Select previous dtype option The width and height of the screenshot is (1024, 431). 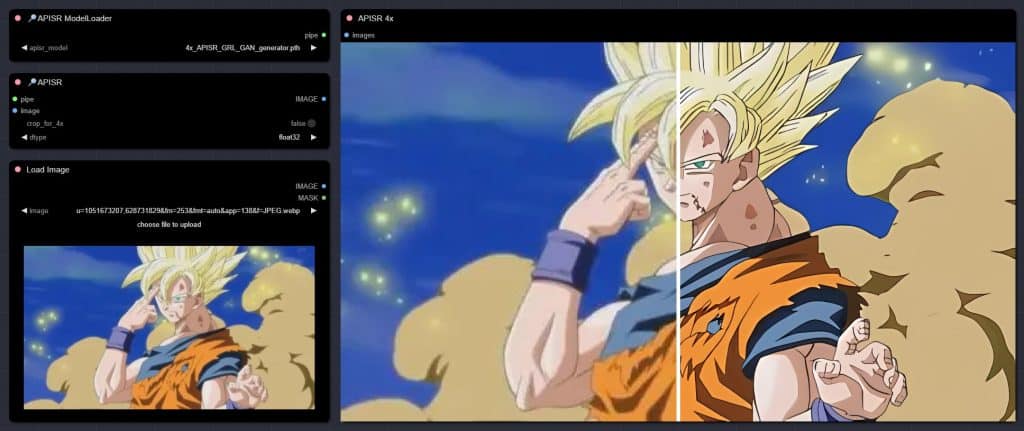coord(24,137)
